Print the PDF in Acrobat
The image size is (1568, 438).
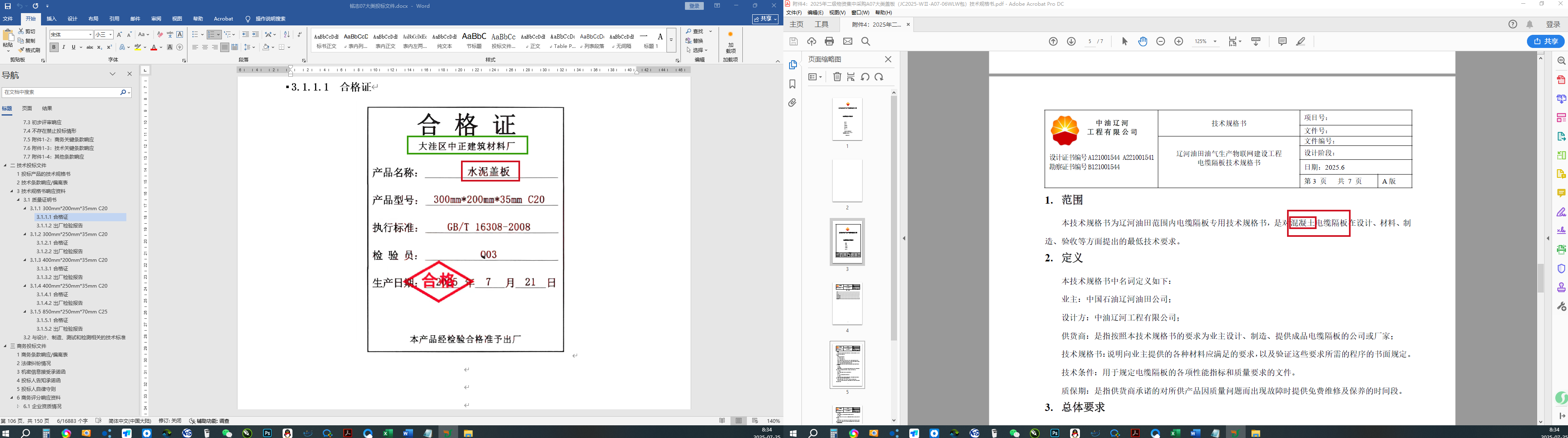(x=829, y=41)
